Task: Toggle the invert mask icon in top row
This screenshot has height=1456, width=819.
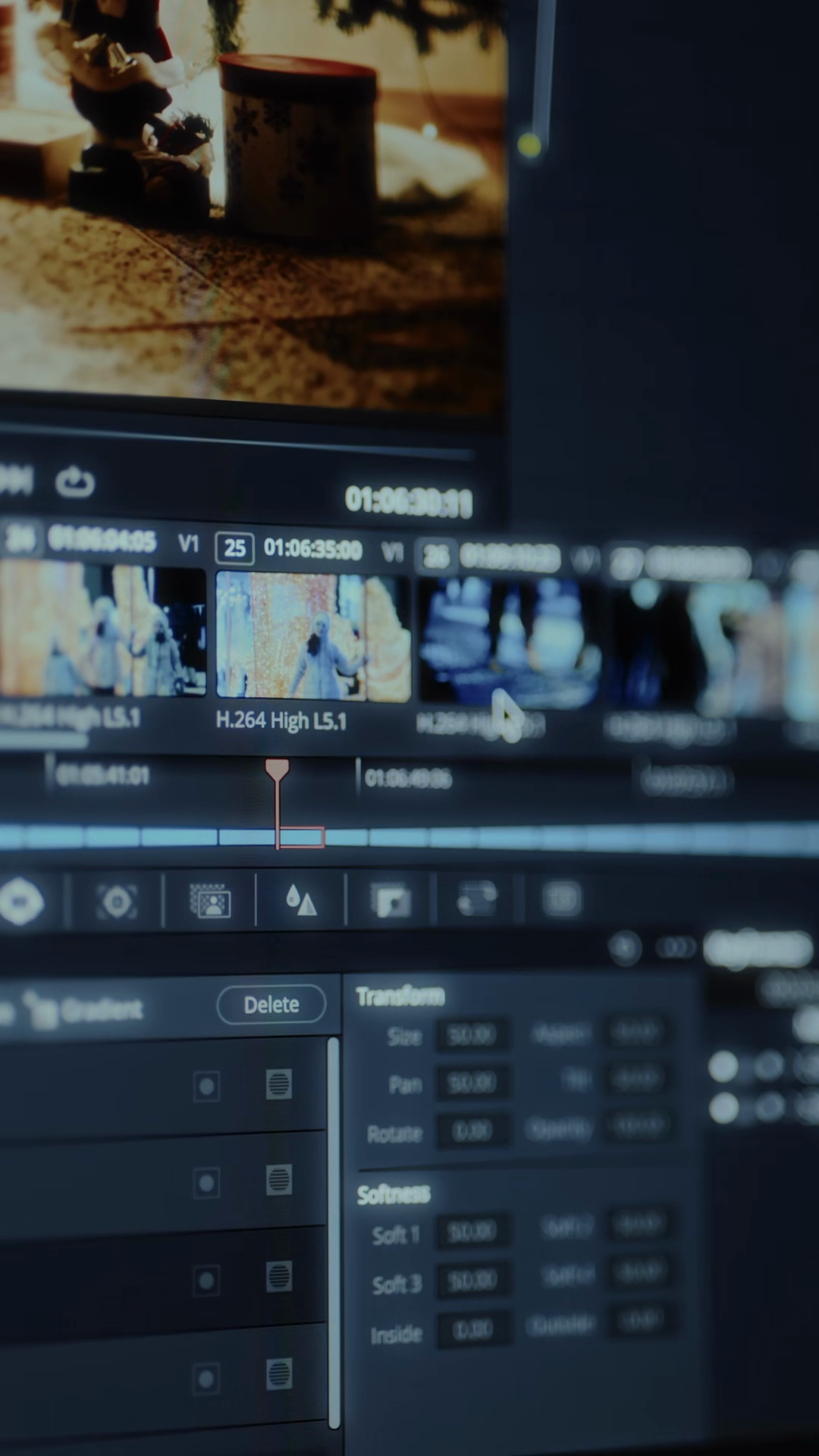Action: tap(279, 1084)
